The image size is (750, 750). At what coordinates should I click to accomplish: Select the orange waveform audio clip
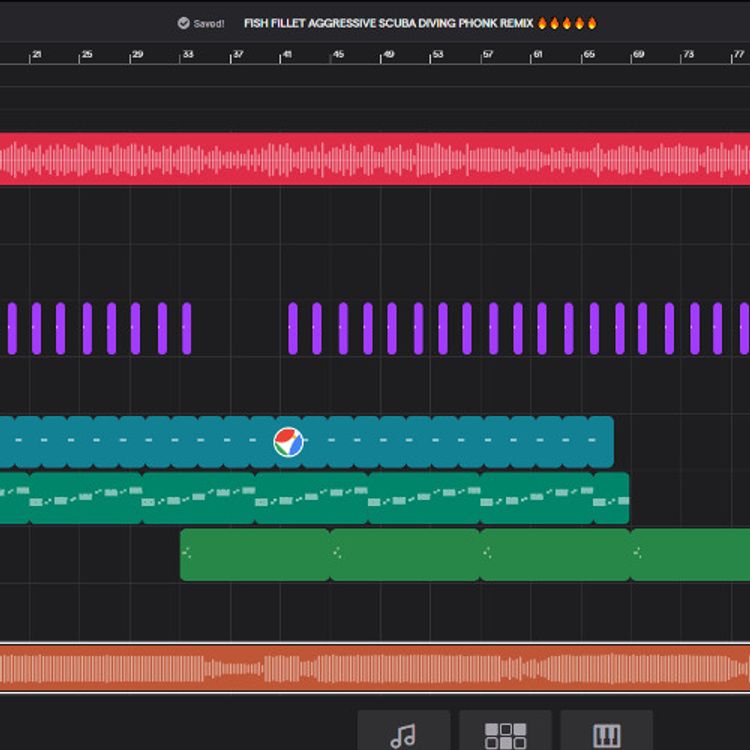point(375,668)
